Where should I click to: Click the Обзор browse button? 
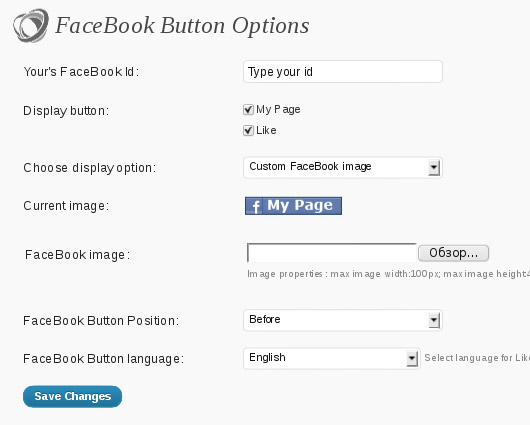point(454,253)
